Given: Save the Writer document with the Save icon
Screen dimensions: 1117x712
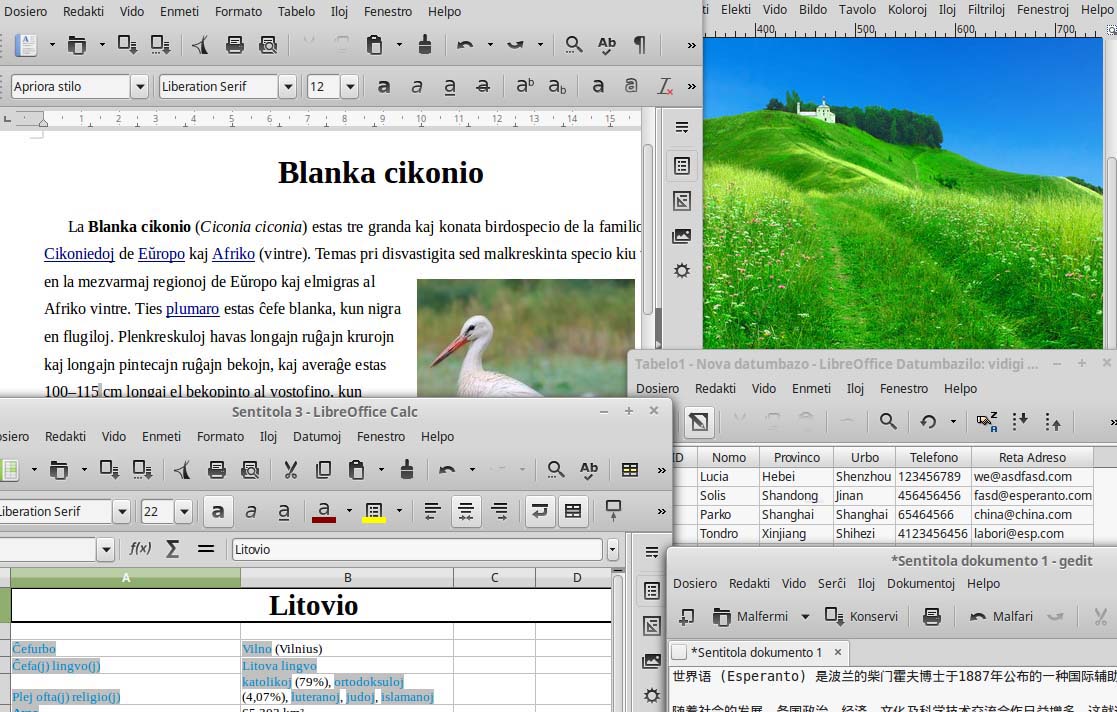Looking at the screenshot, I should pyautogui.click(x=128, y=45).
